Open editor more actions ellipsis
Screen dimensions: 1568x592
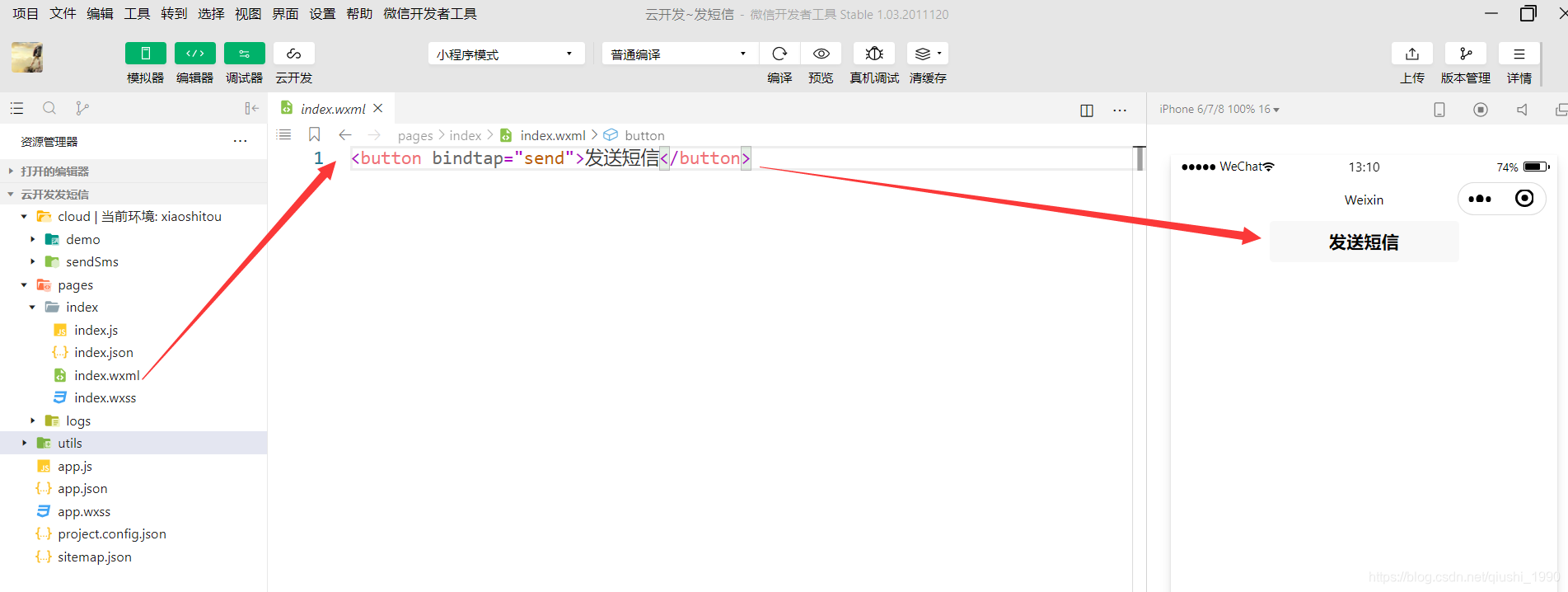(1120, 110)
